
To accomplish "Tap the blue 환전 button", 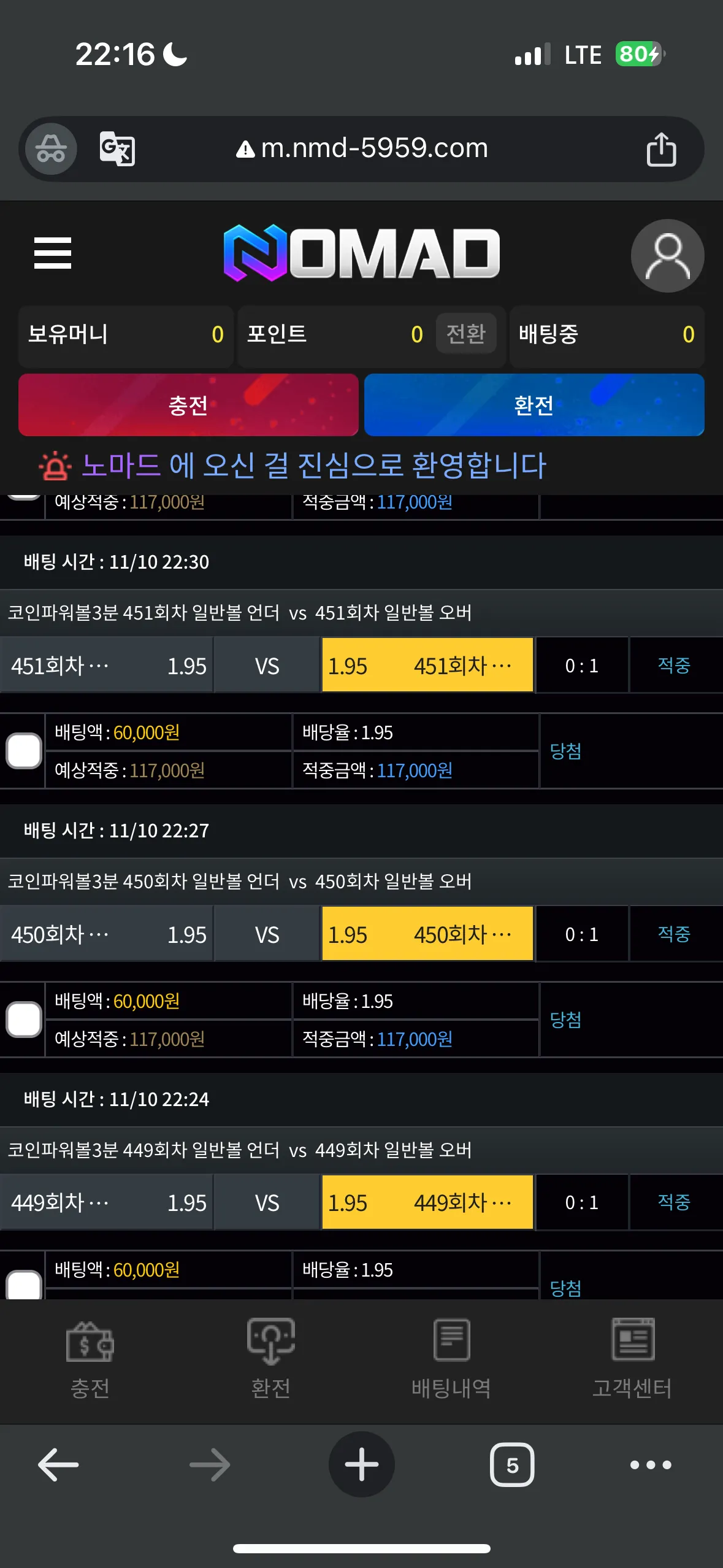I will coord(534,405).
